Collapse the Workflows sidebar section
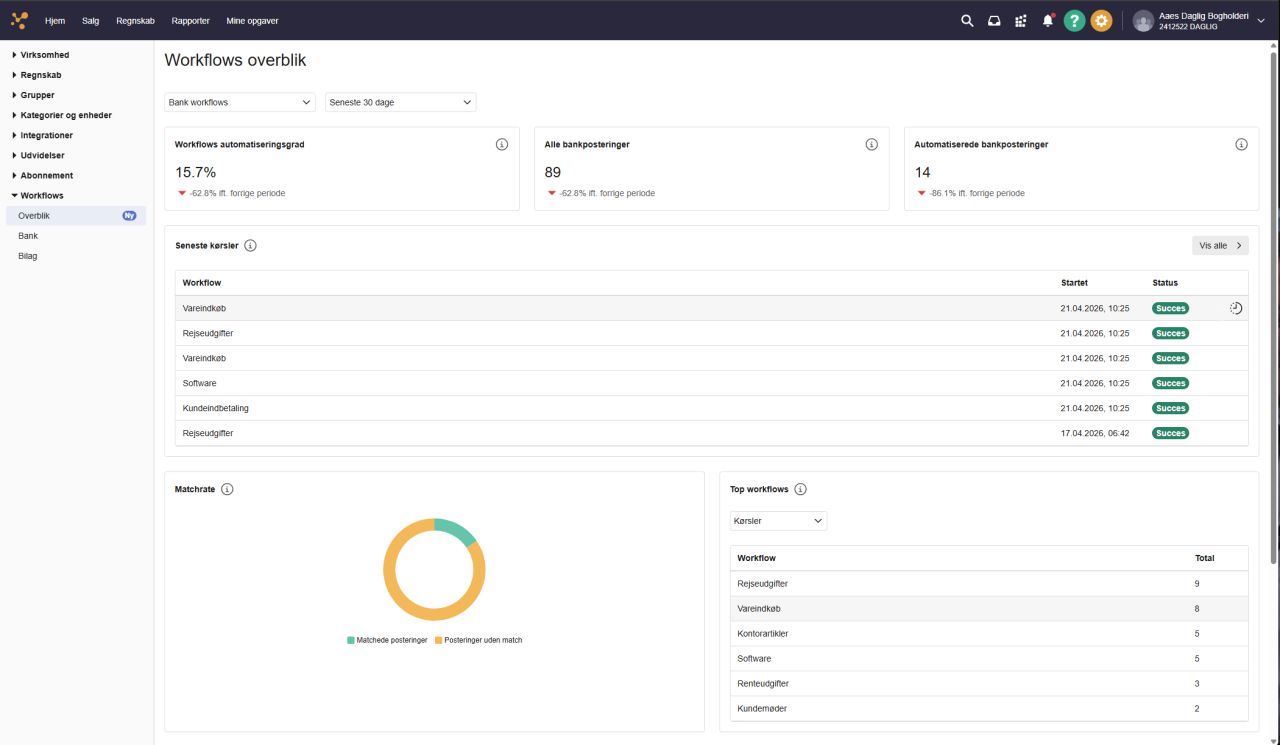The width and height of the screenshot is (1280, 745). [x=37, y=195]
